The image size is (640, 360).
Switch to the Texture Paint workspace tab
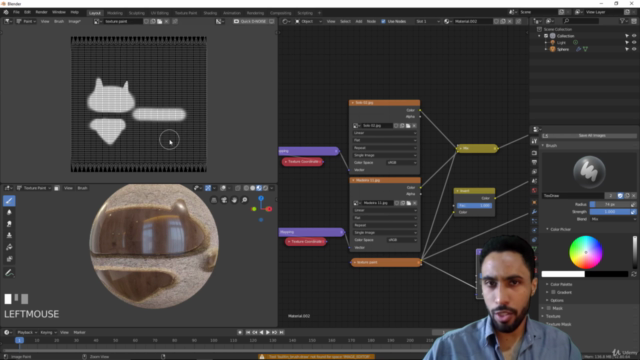[x=186, y=13]
